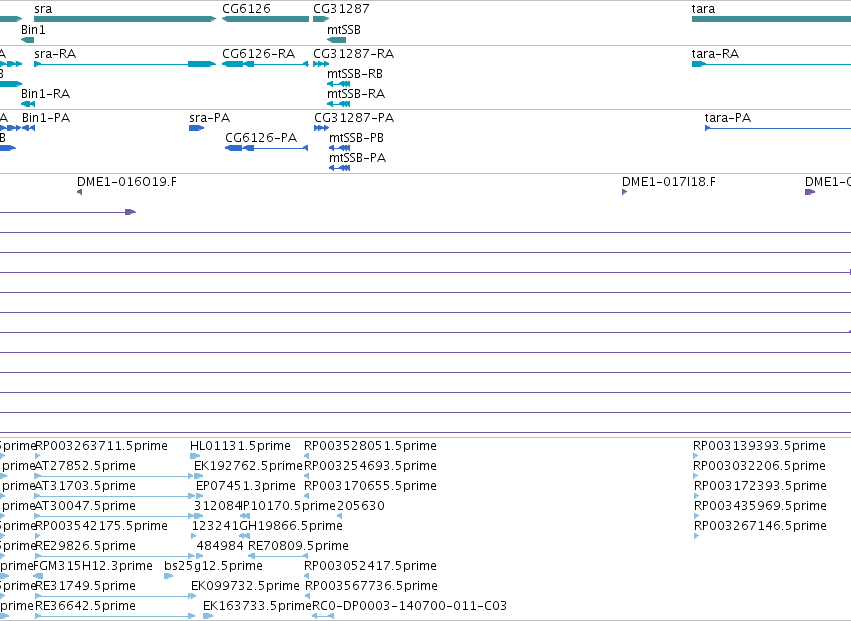The width and height of the screenshot is (851, 621).
Task: Select the sra gene bar
Action: (x=125, y=19)
